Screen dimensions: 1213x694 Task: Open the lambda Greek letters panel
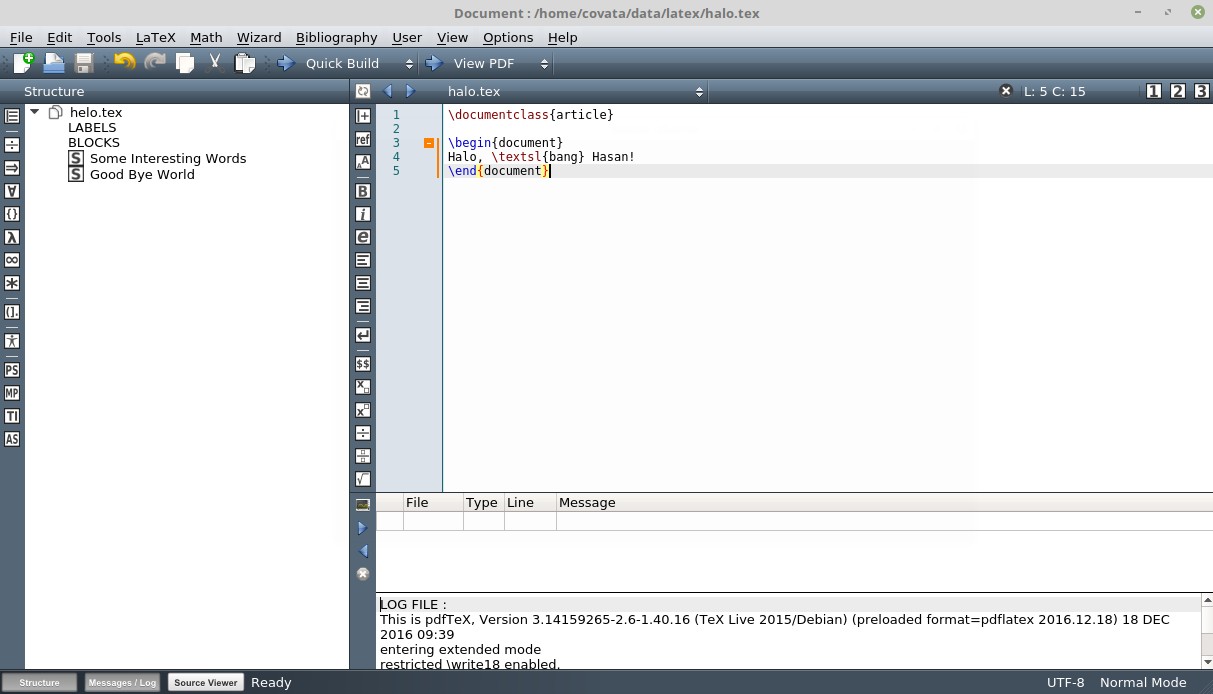[x=12, y=237]
